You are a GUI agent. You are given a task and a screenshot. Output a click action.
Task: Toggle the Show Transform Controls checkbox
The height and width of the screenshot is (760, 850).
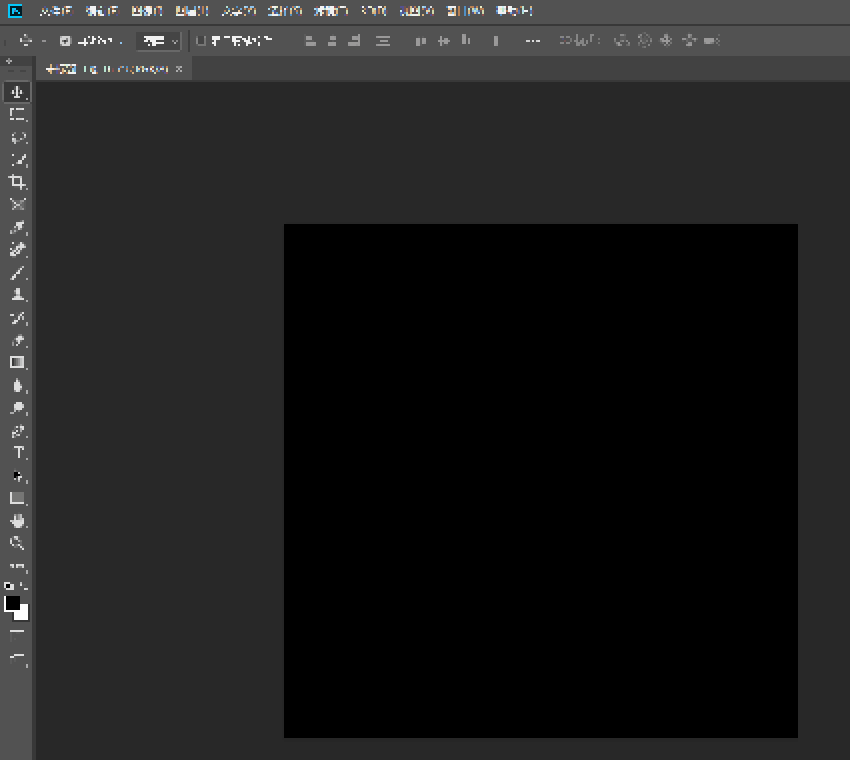(201, 41)
